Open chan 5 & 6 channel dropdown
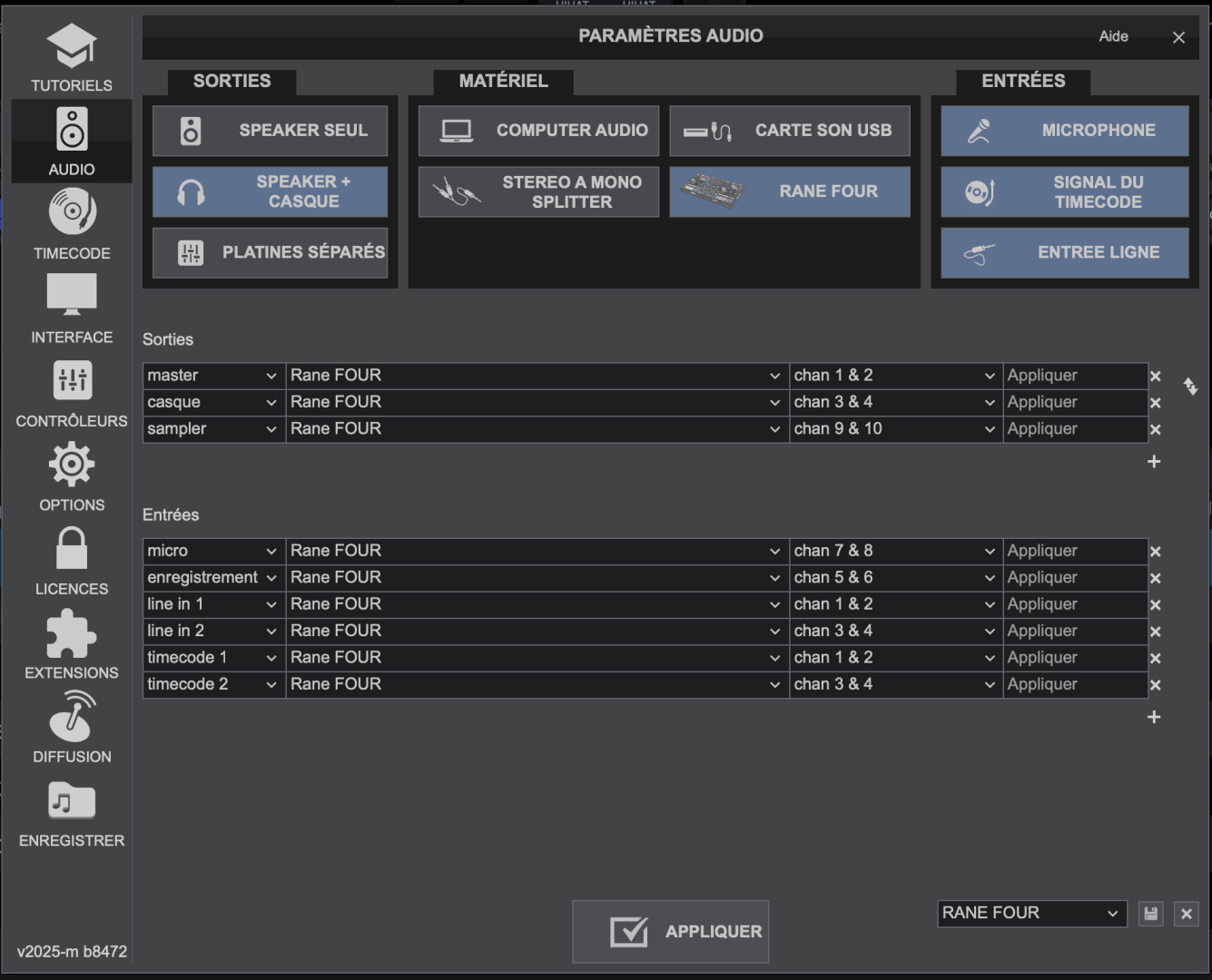This screenshot has height=980, width=1212. (895, 577)
